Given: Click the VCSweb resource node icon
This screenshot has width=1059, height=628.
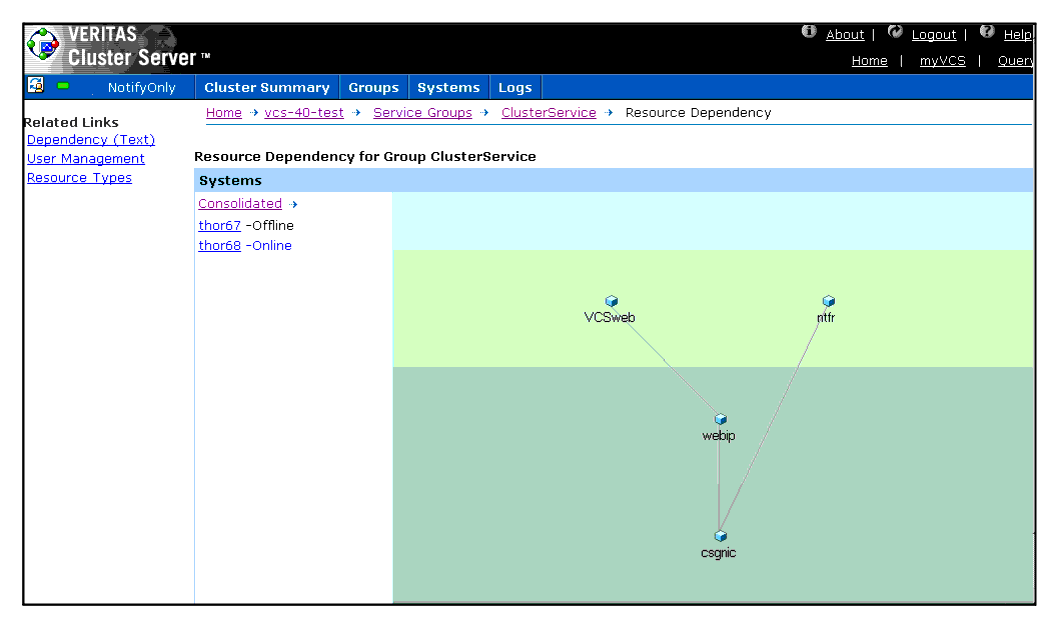Looking at the screenshot, I should tap(611, 301).
